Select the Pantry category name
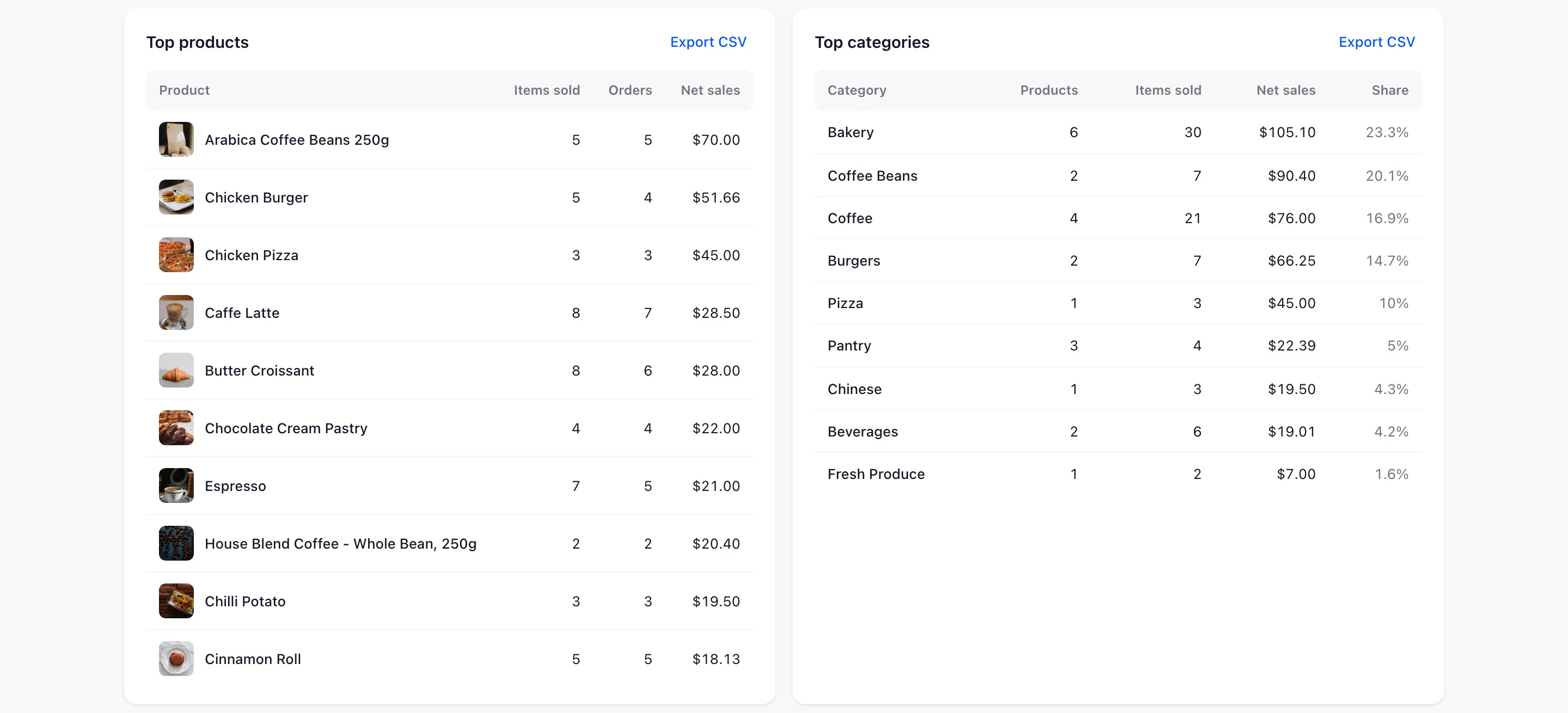The width and height of the screenshot is (1568, 713). click(x=849, y=346)
